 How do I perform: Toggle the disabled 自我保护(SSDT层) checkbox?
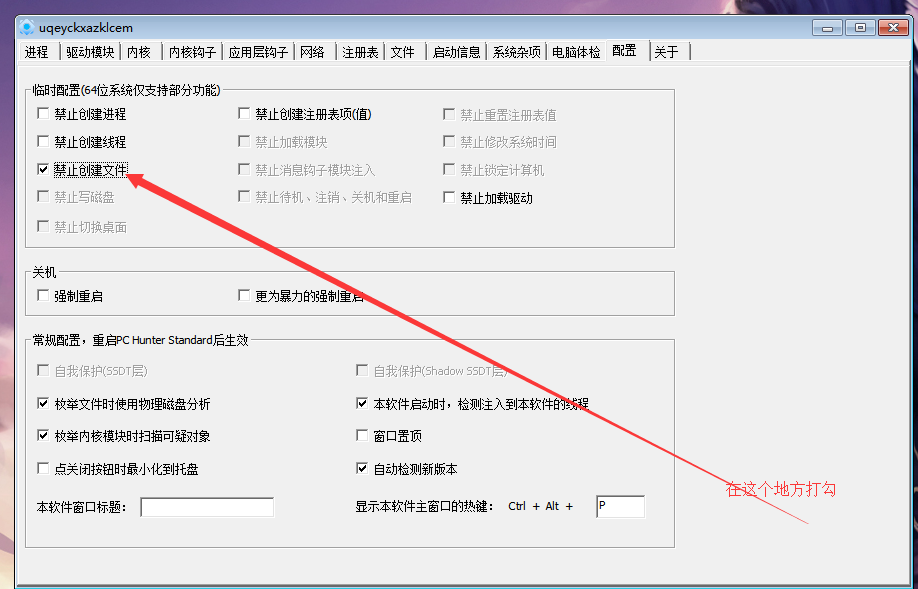tap(43, 370)
